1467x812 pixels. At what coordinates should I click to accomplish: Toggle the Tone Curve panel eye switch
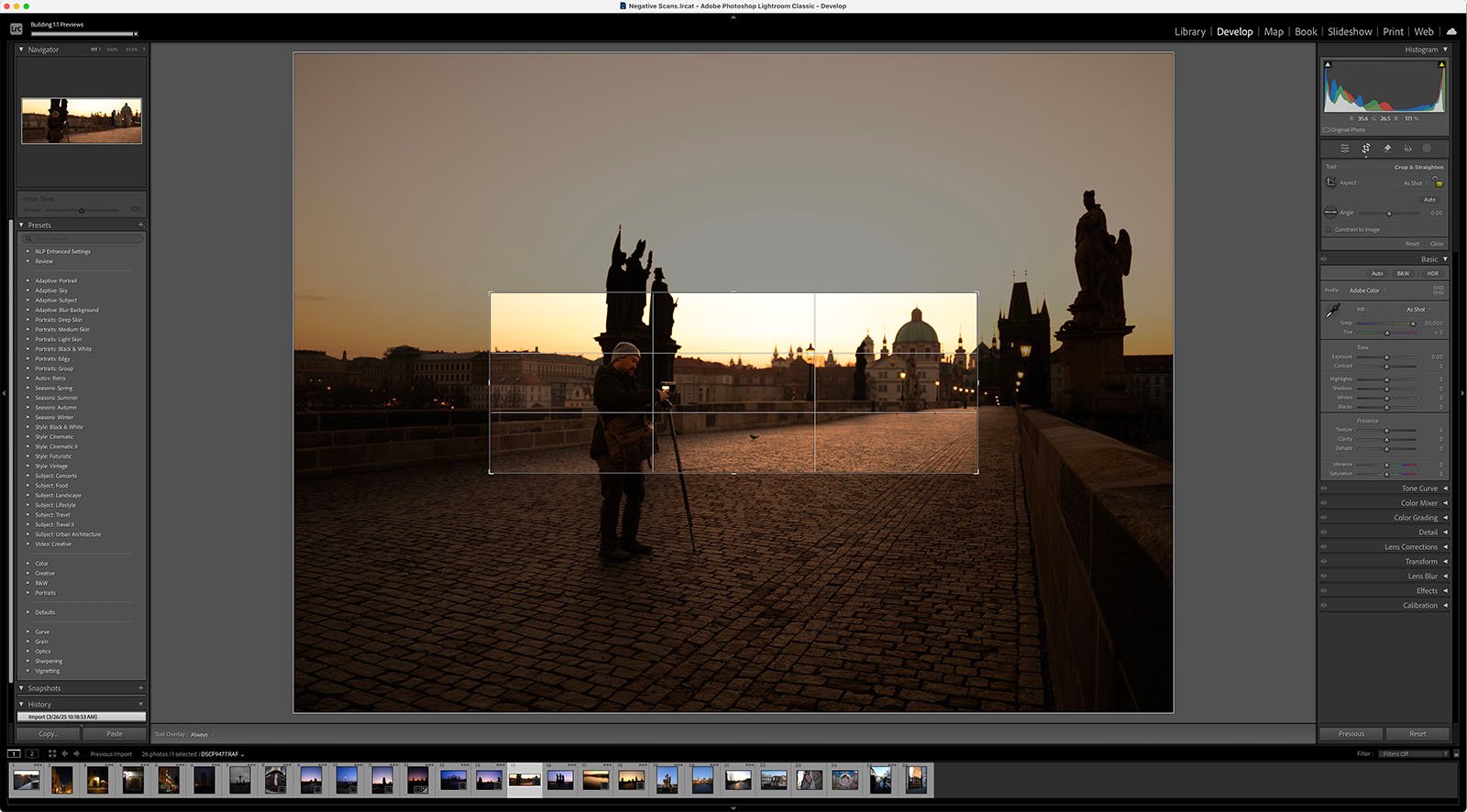(1323, 488)
